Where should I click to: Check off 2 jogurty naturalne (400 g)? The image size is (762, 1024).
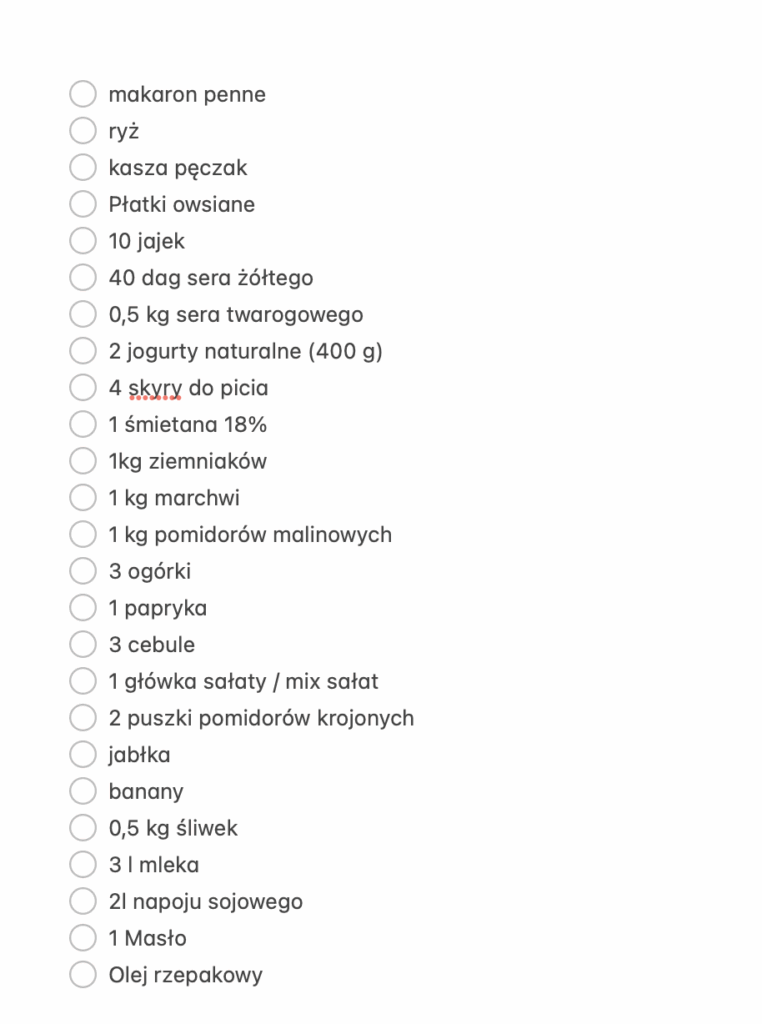tap(82, 350)
